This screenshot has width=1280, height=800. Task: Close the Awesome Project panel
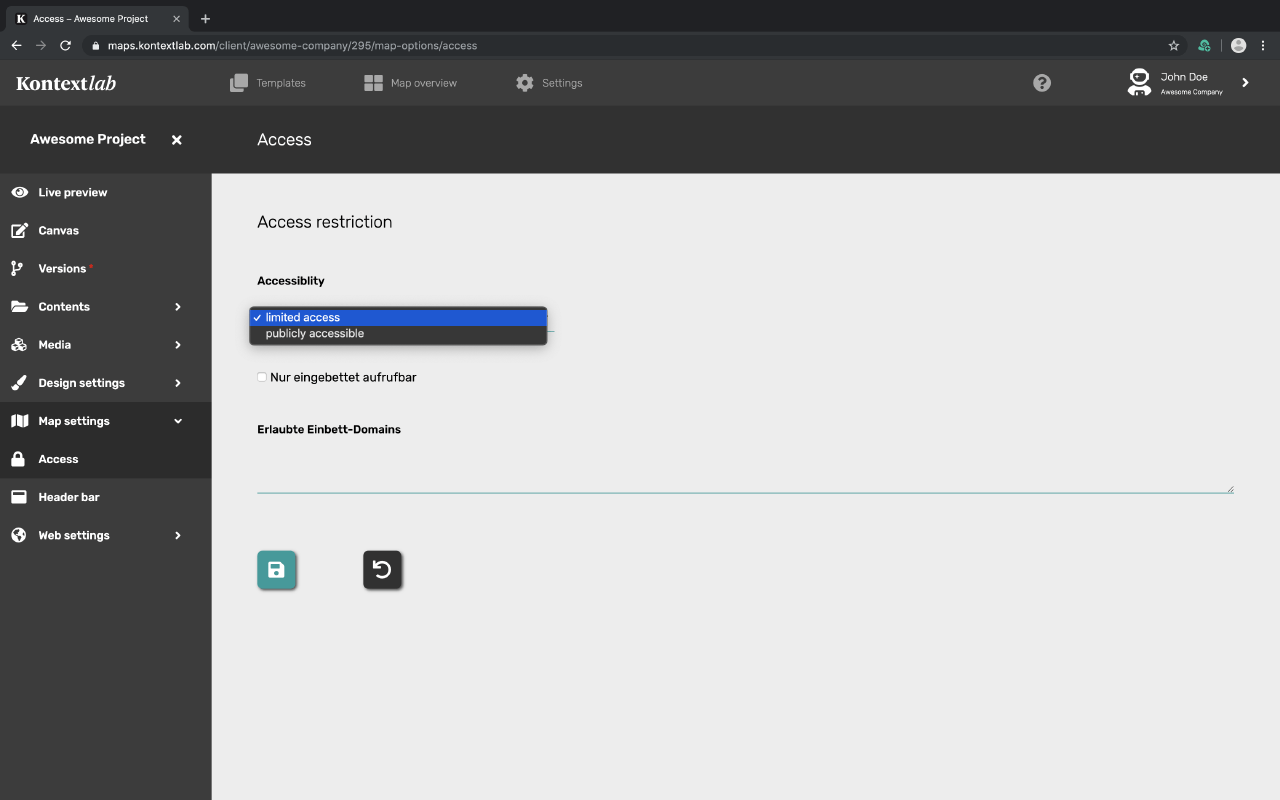click(x=176, y=140)
